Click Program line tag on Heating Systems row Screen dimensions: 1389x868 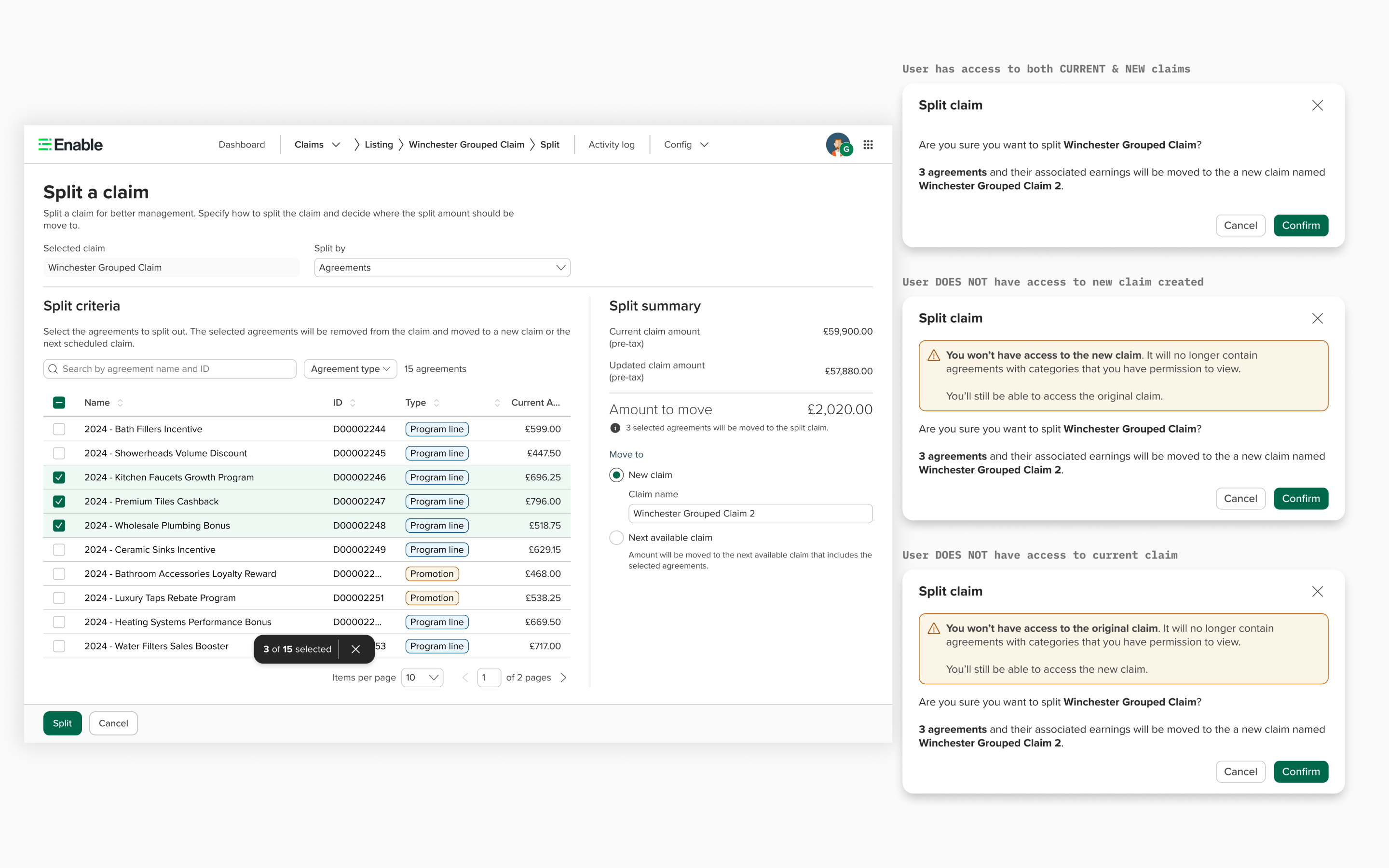(x=437, y=622)
